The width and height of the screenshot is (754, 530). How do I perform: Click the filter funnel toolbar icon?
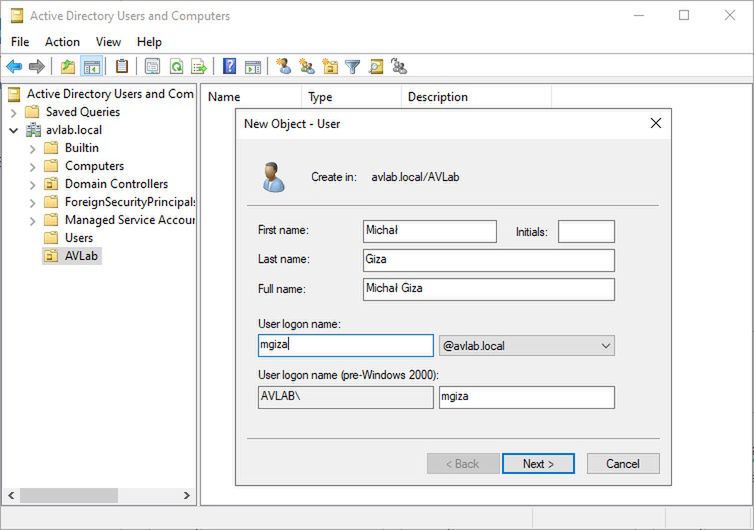(x=353, y=67)
